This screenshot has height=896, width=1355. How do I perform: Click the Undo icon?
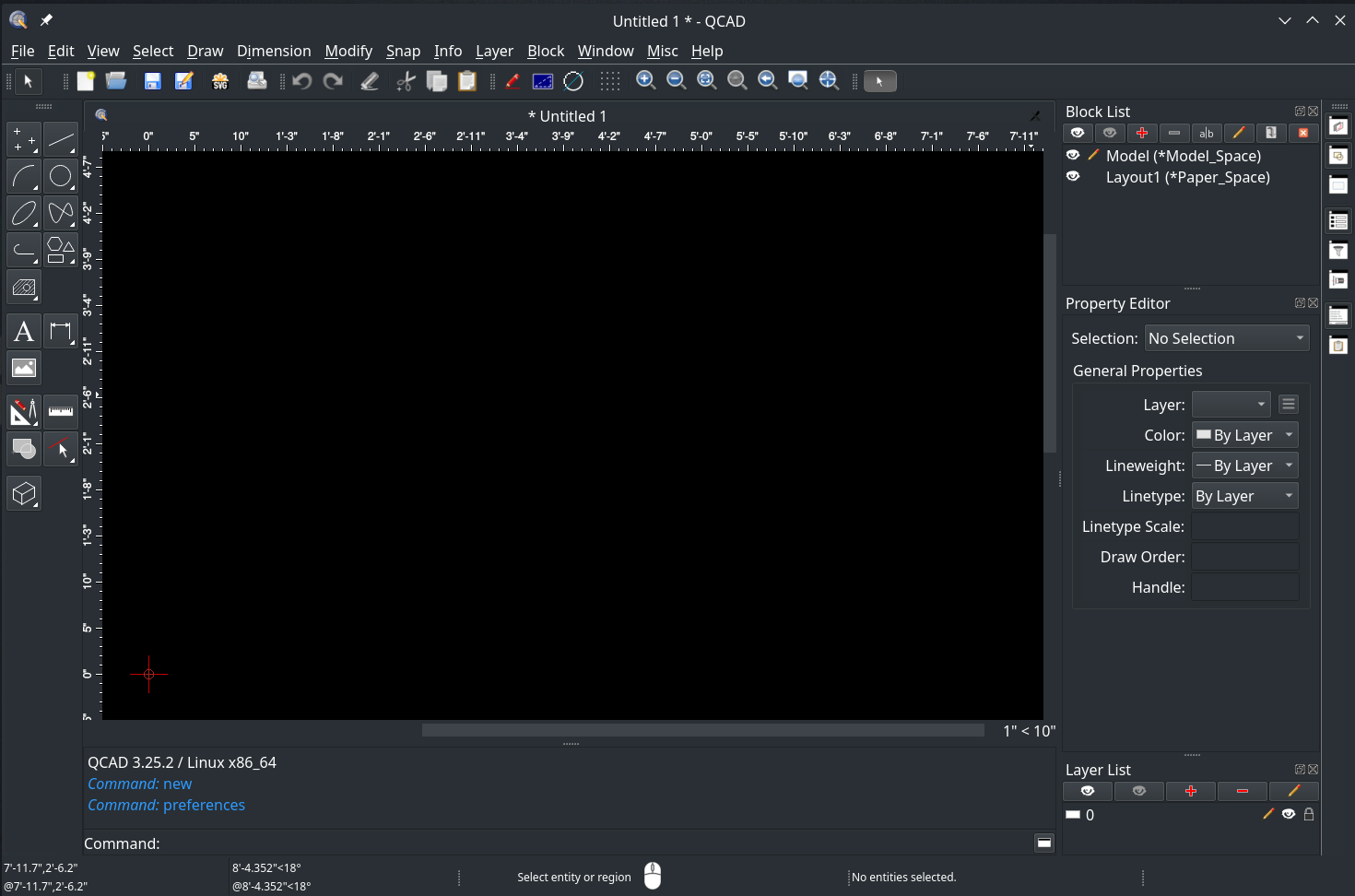tap(301, 81)
